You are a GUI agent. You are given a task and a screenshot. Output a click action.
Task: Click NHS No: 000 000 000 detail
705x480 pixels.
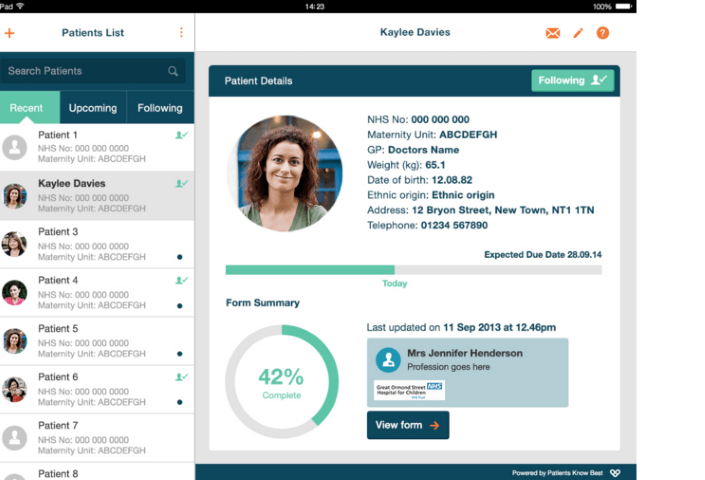[x=418, y=120]
